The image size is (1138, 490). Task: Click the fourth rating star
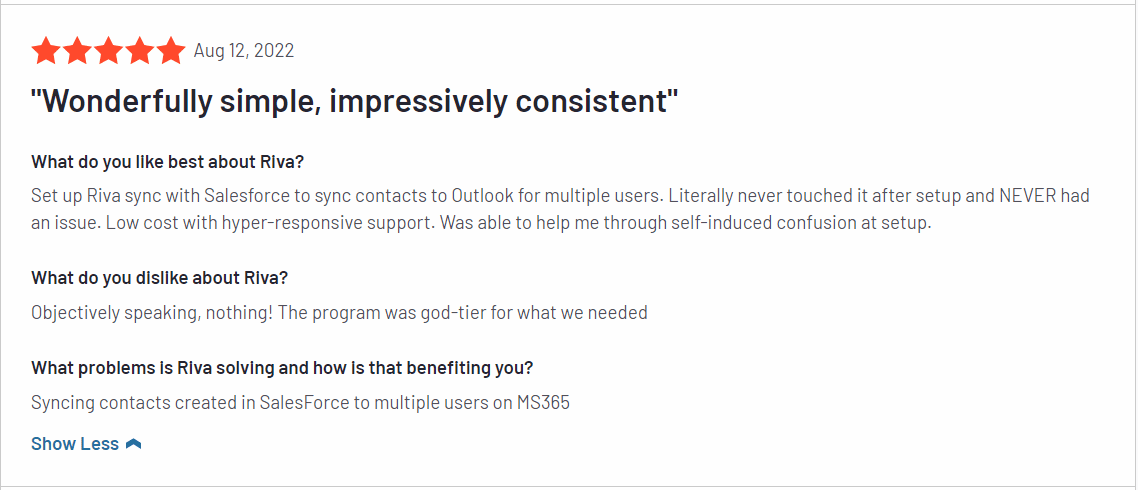139,50
